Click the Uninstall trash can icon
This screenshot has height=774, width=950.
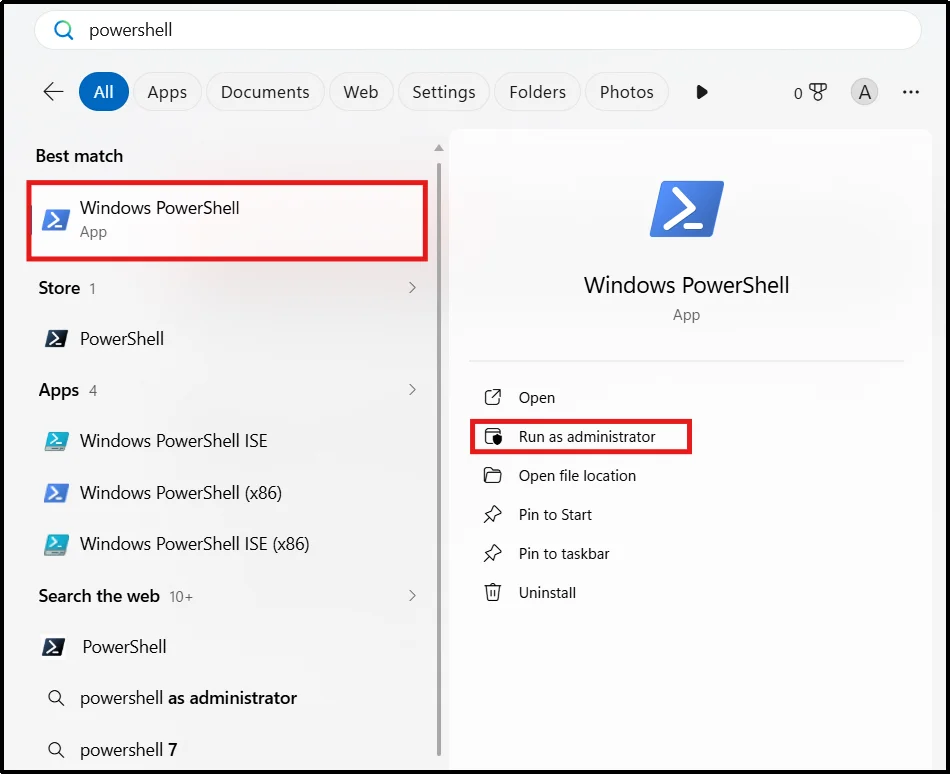coord(493,592)
